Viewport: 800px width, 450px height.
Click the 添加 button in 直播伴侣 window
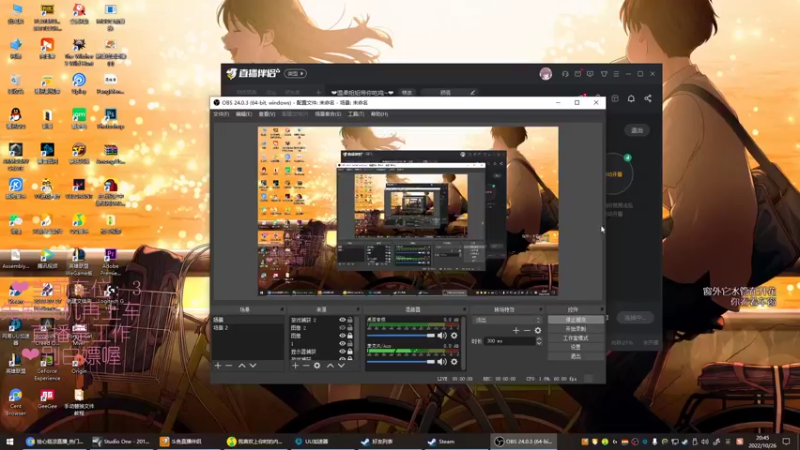(637, 131)
